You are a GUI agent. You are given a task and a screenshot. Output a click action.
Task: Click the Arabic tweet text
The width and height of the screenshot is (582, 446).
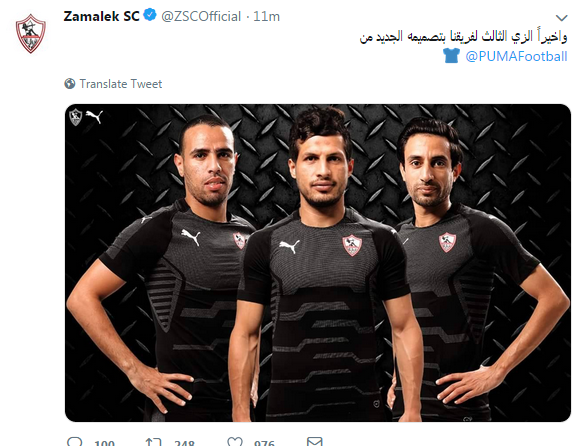click(464, 37)
